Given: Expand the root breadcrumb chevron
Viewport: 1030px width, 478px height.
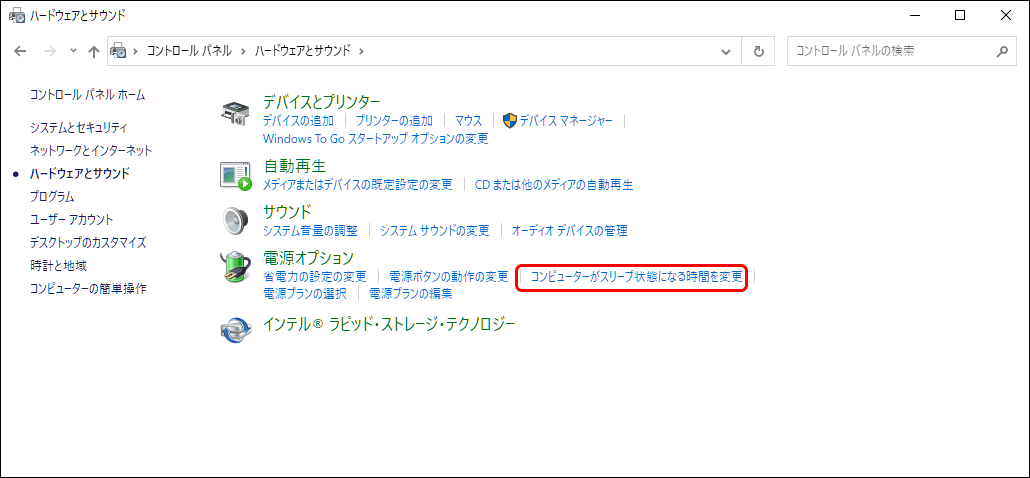Looking at the screenshot, I should click(136, 51).
